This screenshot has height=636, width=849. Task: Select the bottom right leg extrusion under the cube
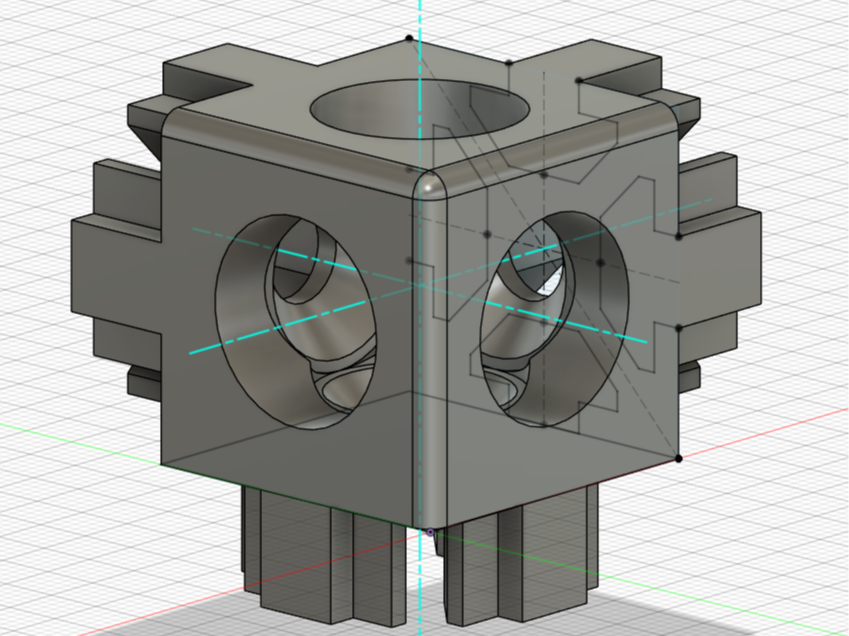[x=520, y=555]
